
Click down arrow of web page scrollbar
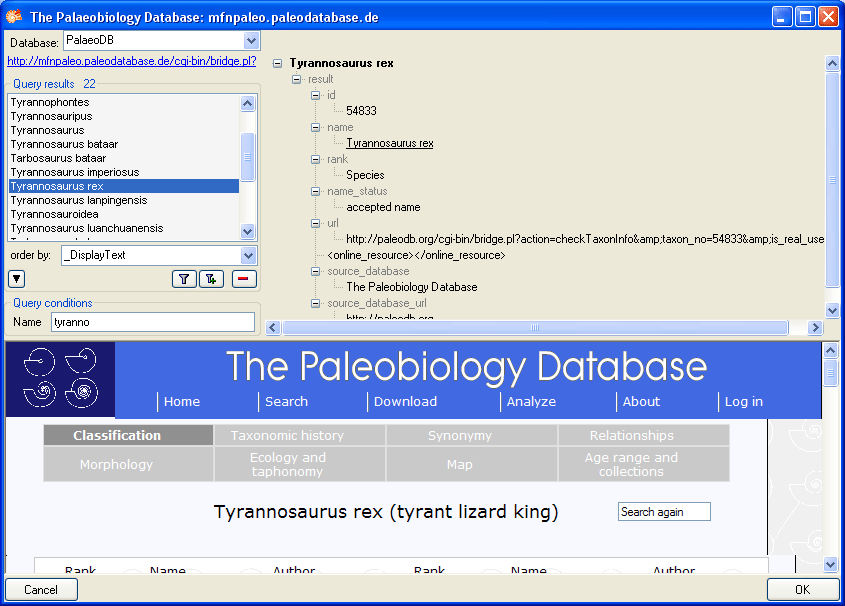click(830, 565)
